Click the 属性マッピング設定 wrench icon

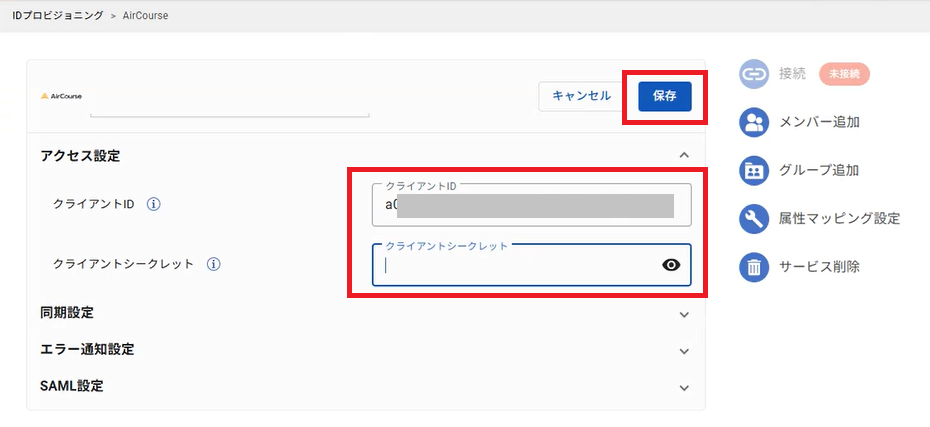[754, 219]
